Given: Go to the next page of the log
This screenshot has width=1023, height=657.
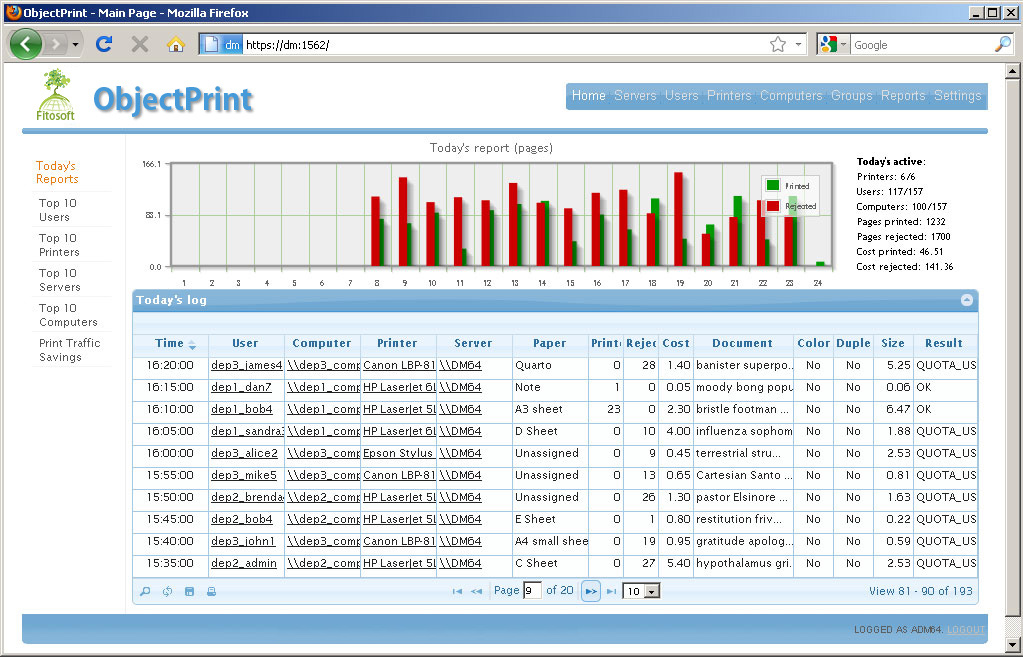Looking at the screenshot, I should tap(590, 591).
